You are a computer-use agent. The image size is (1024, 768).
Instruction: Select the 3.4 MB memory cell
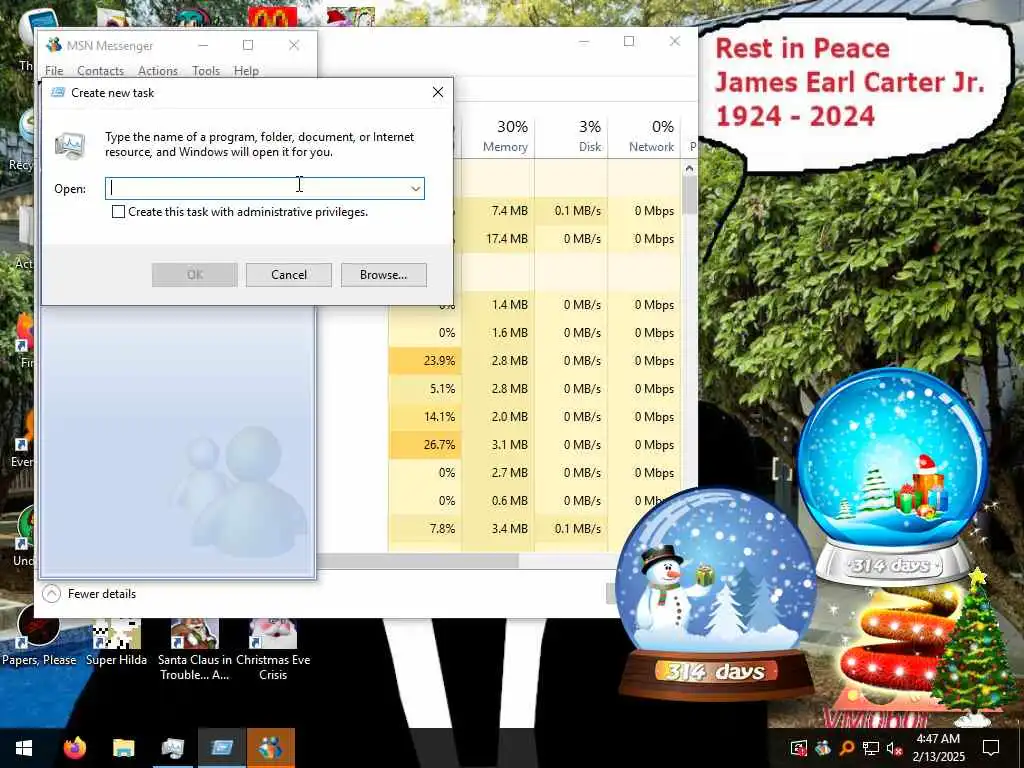tap(499, 528)
